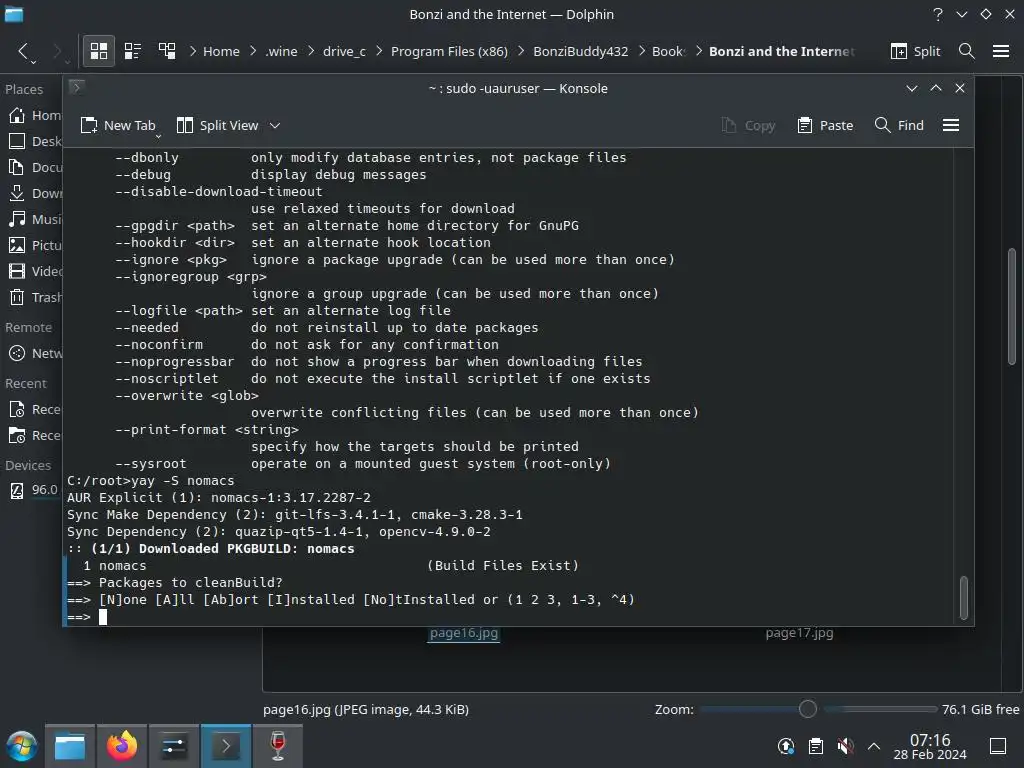Screen dimensions: 1024x768
Task: Click muted volume tray icon
Action: 845,746
